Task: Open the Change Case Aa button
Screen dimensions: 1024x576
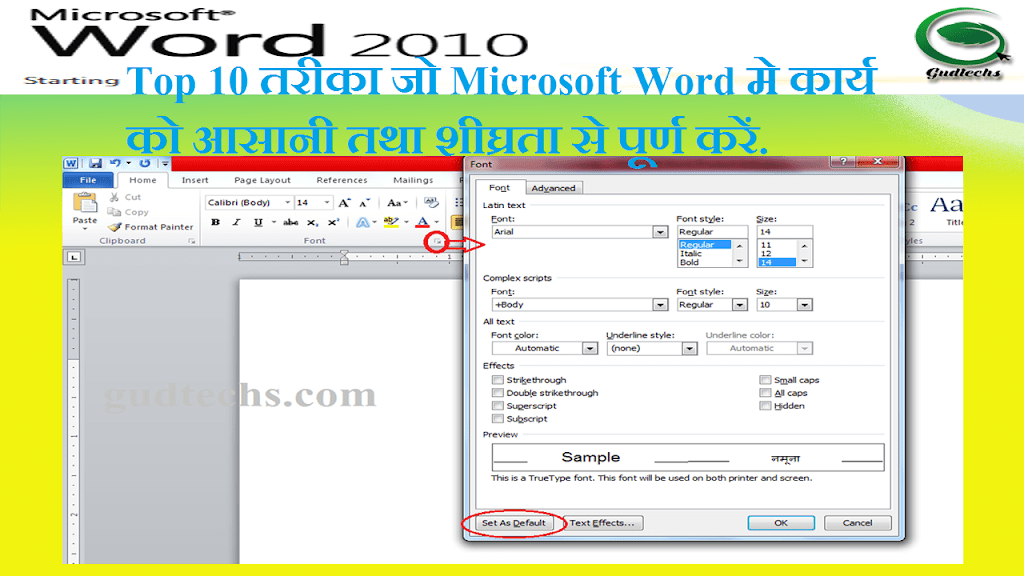Action: (x=396, y=202)
